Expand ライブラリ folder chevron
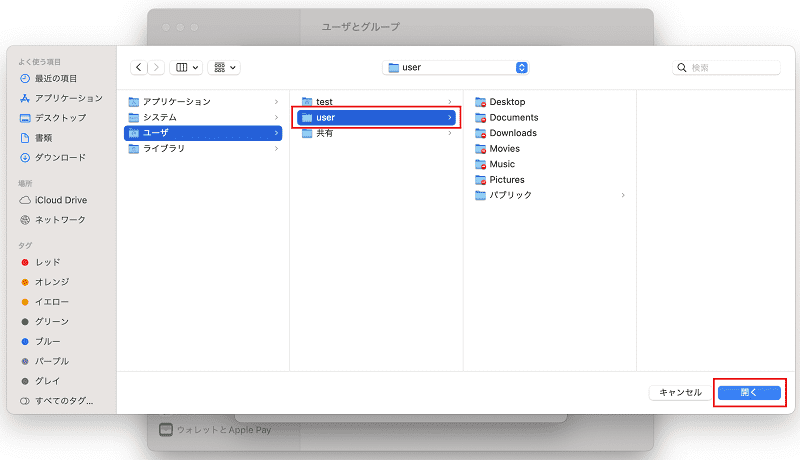Image resolution: width=800 pixels, height=460 pixels. [x=277, y=148]
